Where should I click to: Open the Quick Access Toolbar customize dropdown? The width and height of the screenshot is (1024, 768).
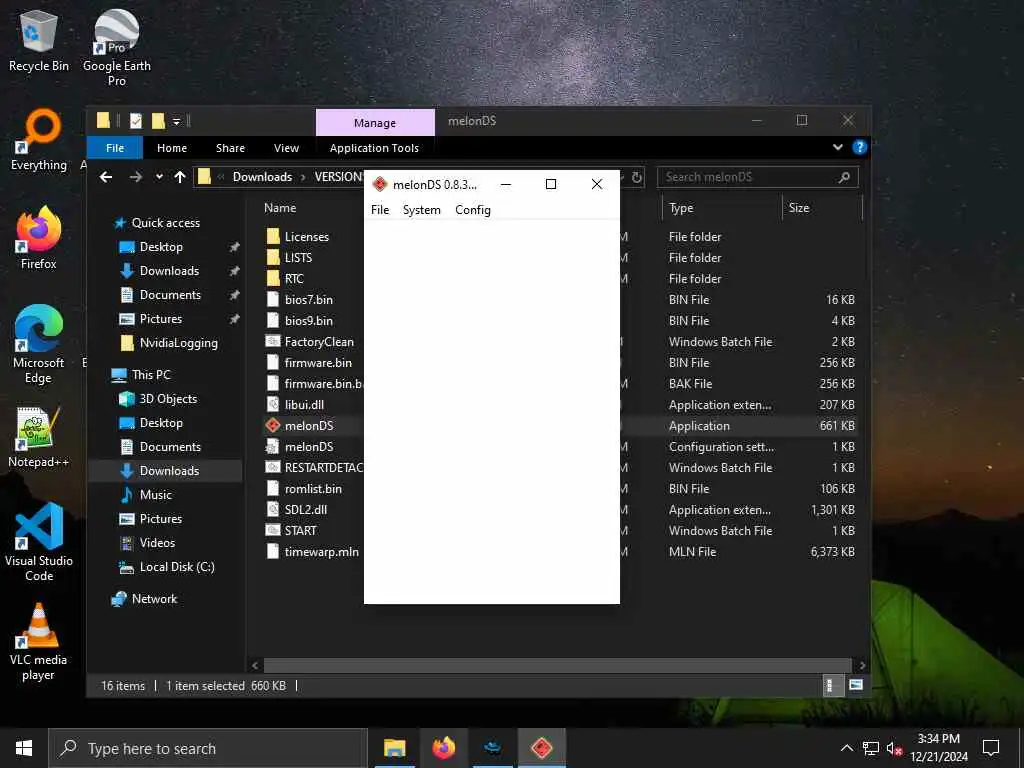click(x=176, y=121)
